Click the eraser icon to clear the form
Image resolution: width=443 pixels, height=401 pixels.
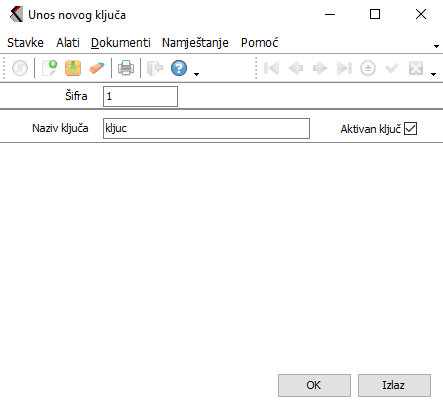(97, 68)
